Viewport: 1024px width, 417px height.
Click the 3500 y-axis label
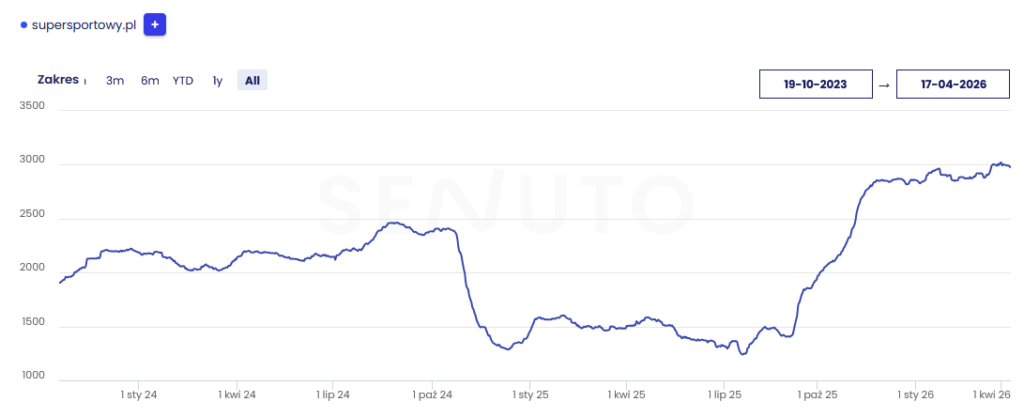click(x=32, y=105)
